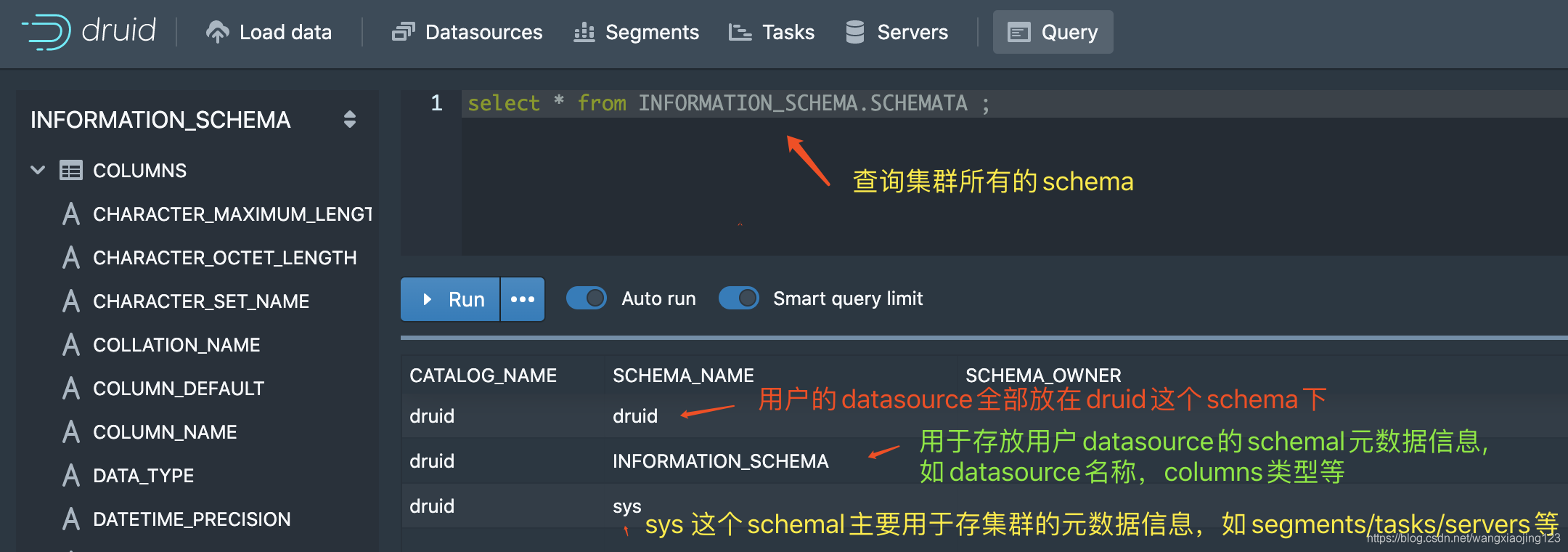1568x552 pixels.
Task: Navigate to the Servers tab
Action: point(897,32)
